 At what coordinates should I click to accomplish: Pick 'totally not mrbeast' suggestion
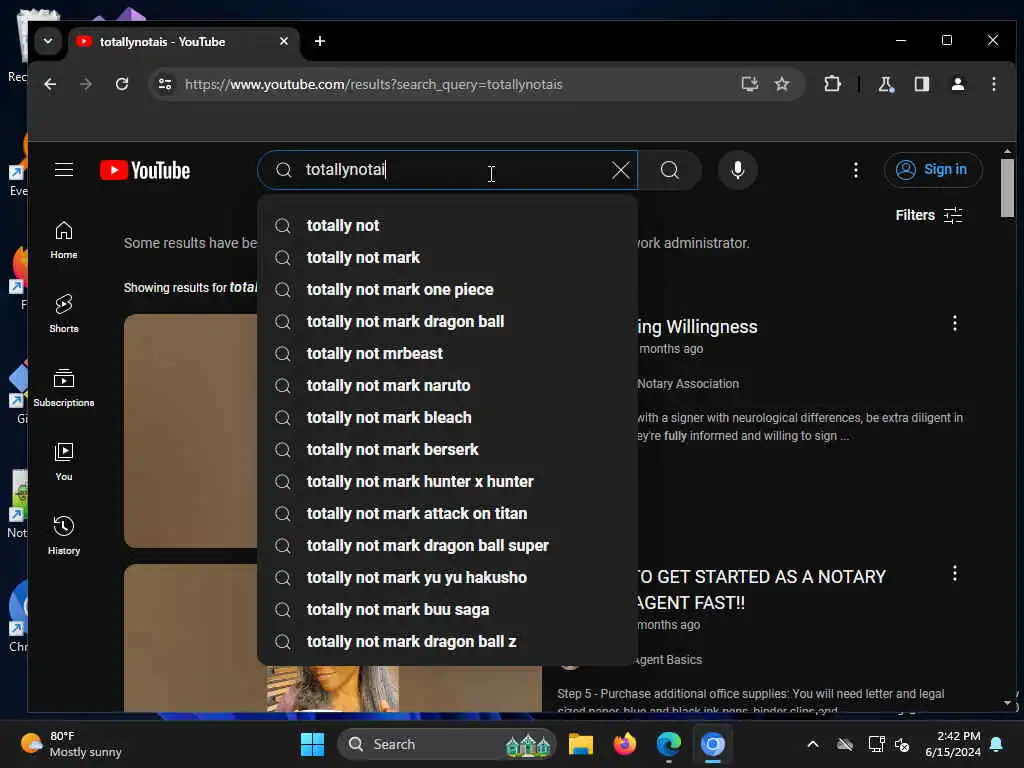[447, 353]
